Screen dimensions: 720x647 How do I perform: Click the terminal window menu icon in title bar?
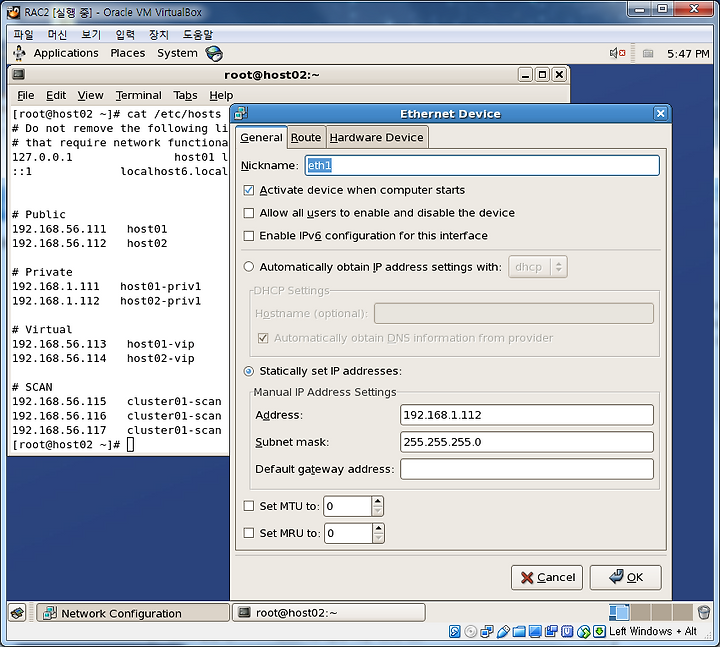[x=19, y=74]
